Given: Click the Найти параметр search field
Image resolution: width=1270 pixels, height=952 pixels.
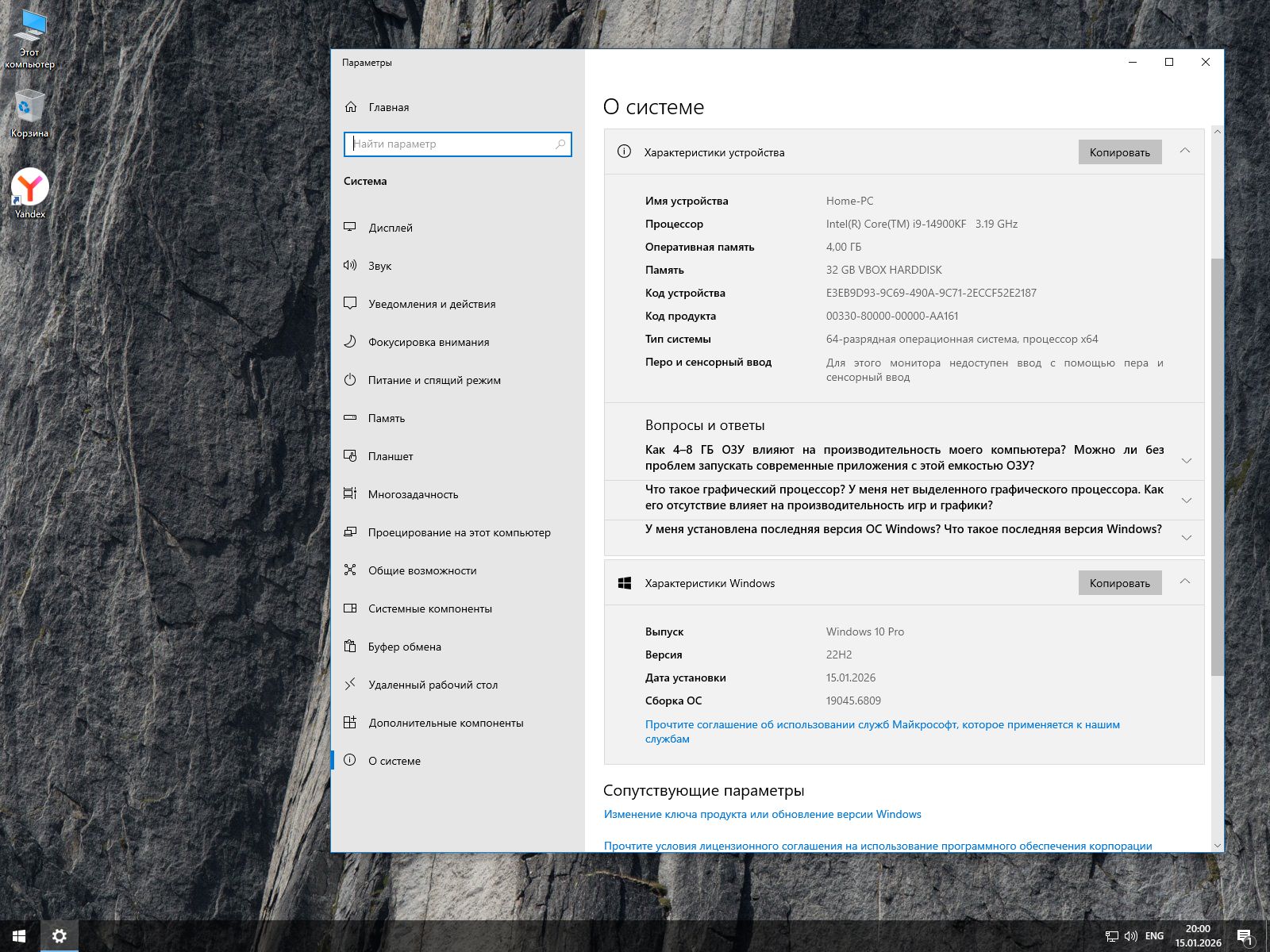Looking at the screenshot, I should (452, 144).
